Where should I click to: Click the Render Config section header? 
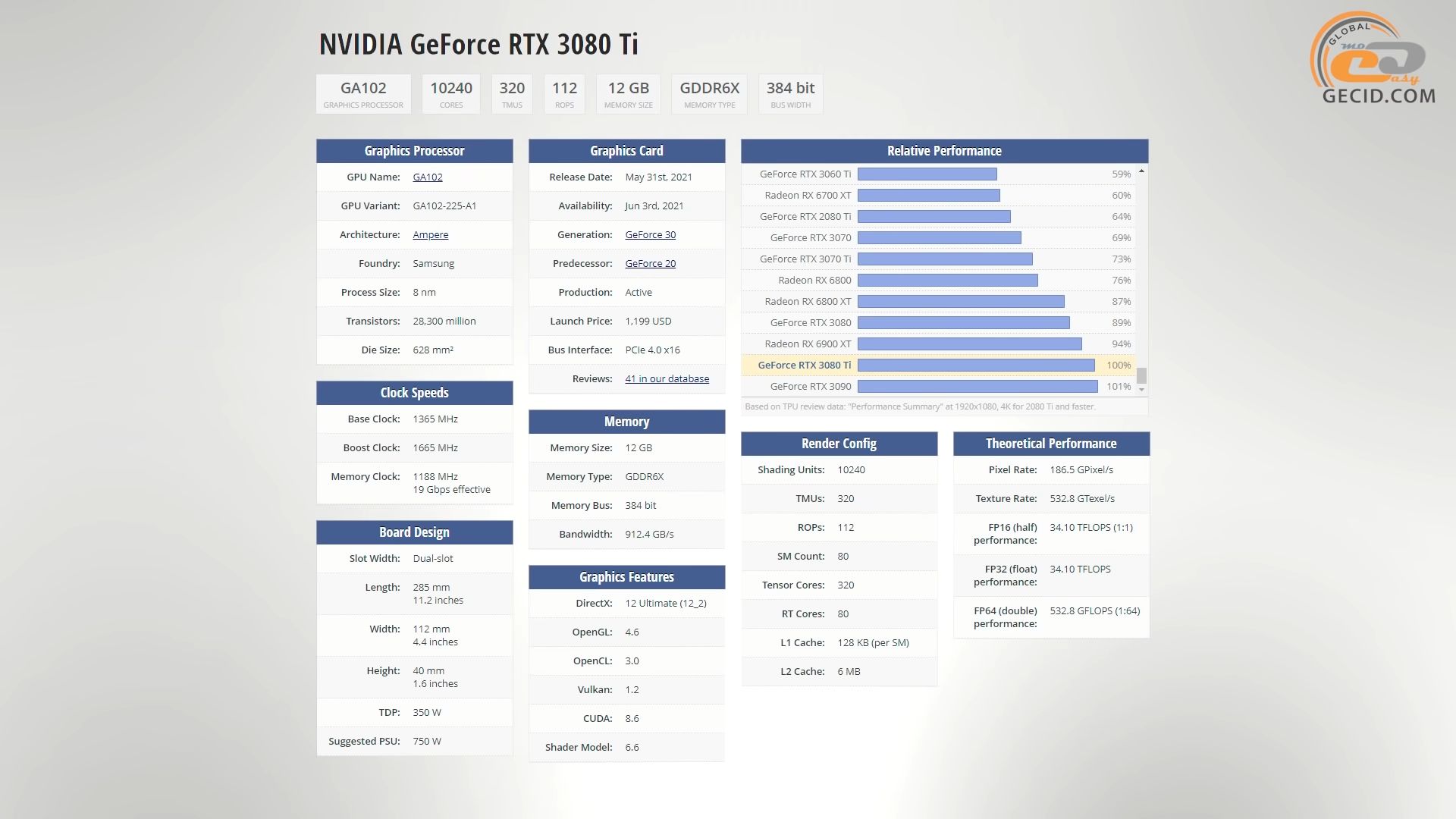pos(839,444)
